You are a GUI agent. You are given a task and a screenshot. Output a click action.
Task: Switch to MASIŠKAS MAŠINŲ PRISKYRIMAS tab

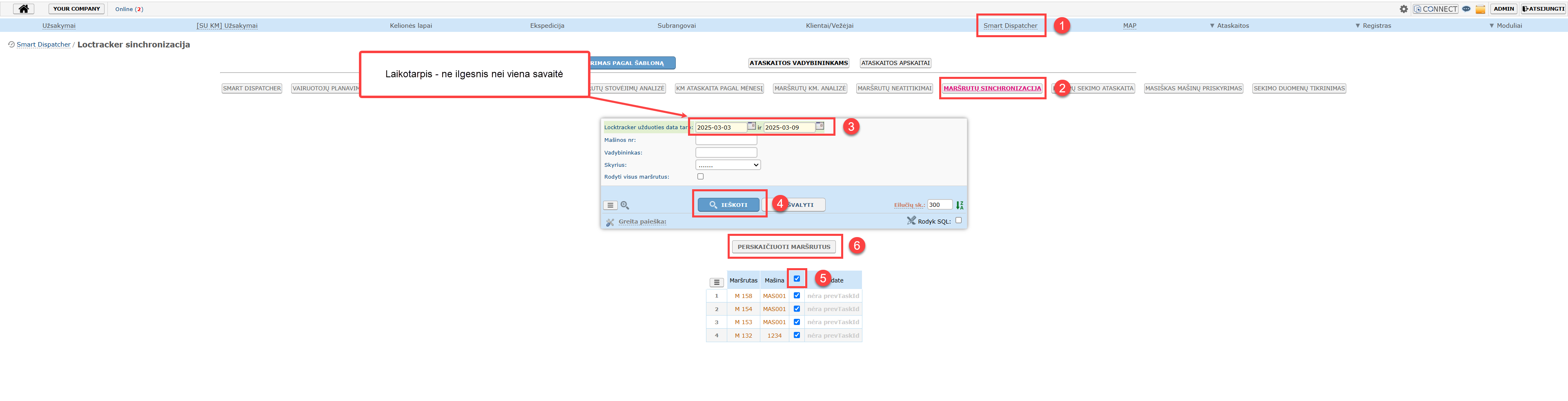coord(1193,88)
